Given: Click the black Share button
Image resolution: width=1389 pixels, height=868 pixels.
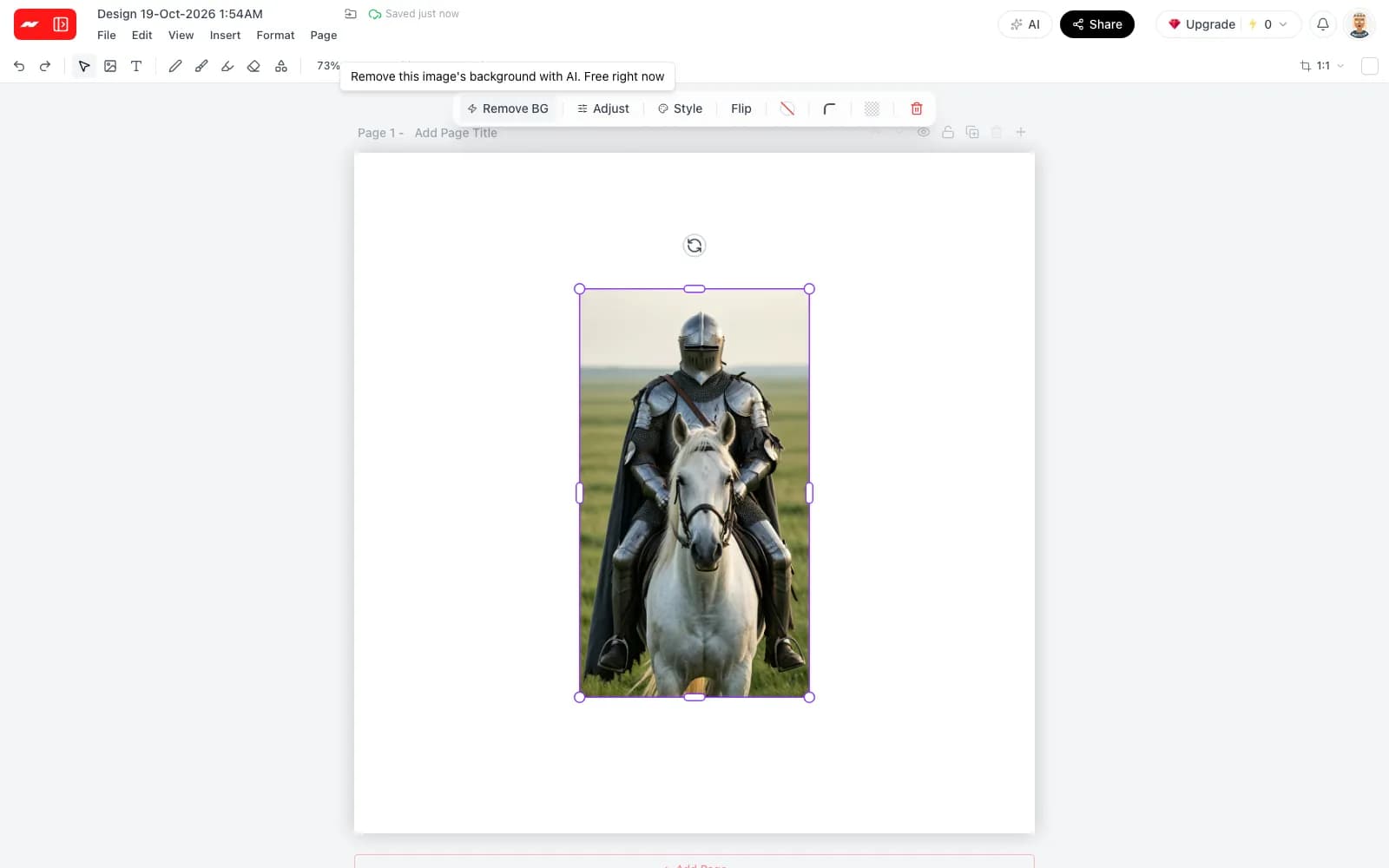Looking at the screenshot, I should tap(1097, 24).
